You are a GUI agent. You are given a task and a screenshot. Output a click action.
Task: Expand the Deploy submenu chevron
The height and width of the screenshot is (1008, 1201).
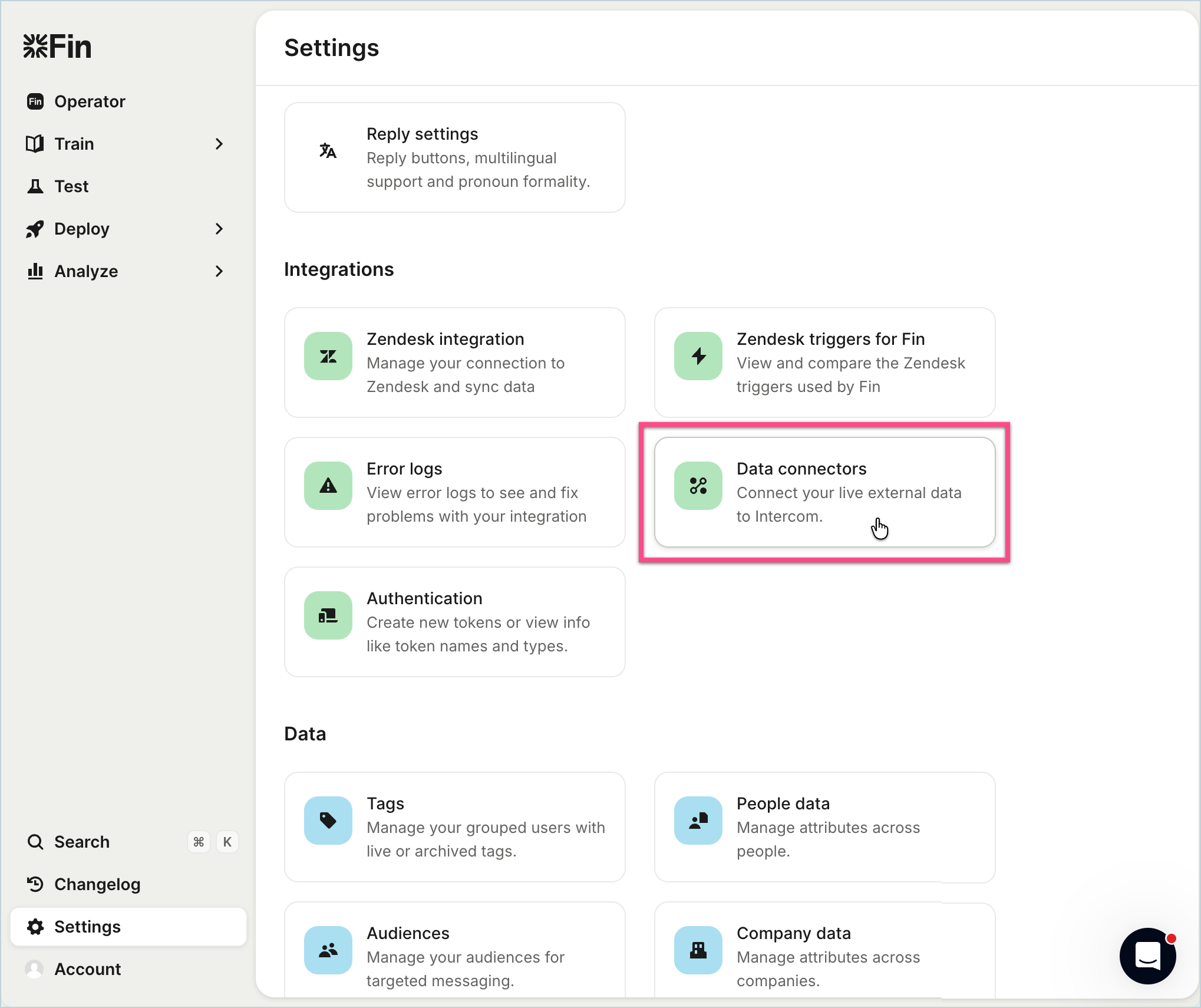tap(219, 229)
